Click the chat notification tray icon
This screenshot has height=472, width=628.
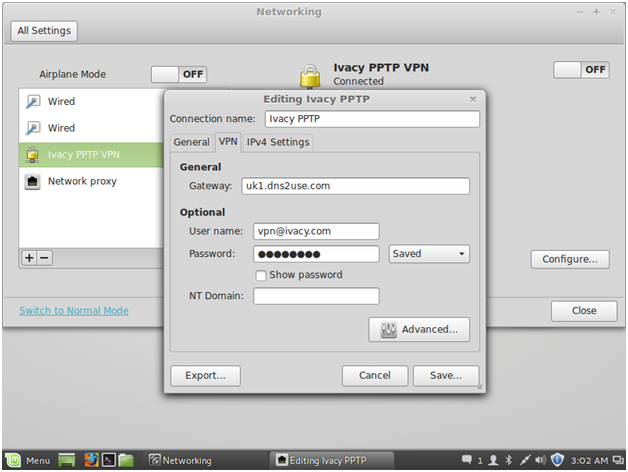(467, 460)
